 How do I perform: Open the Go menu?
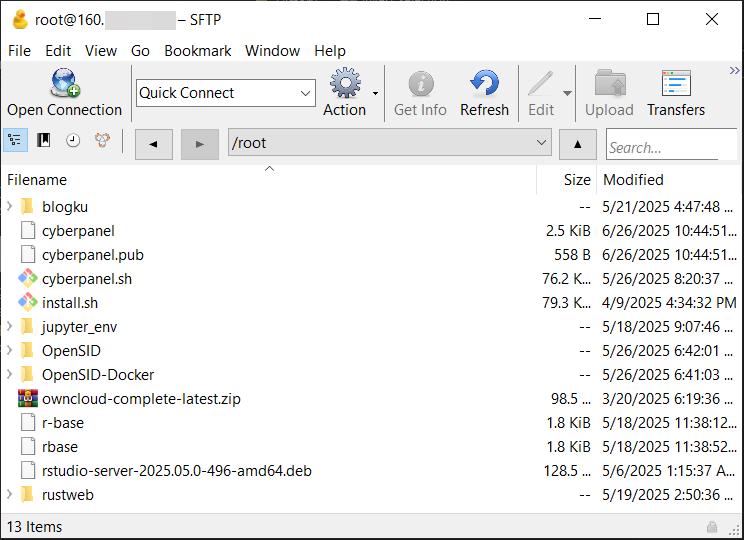tap(140, 51)
